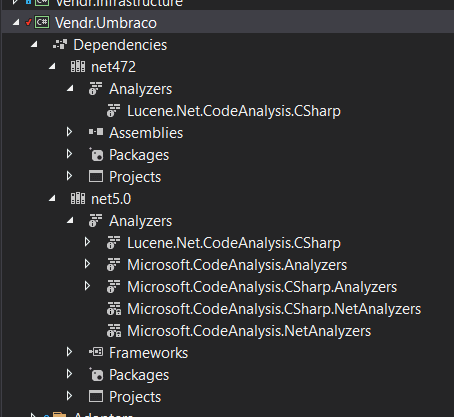Select the net5.0 label
The width and height of the screenshot is (454, 417).
pos(111,199)
